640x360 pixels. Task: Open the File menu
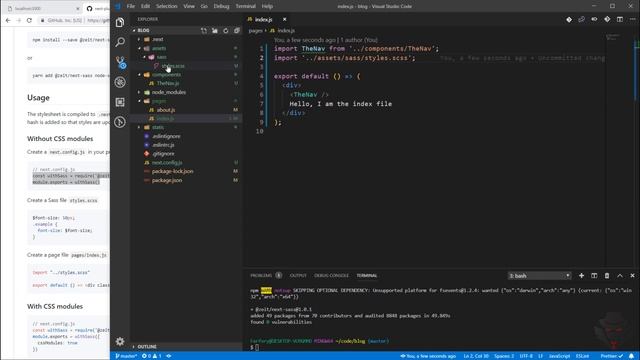click(x=131, y=6)
